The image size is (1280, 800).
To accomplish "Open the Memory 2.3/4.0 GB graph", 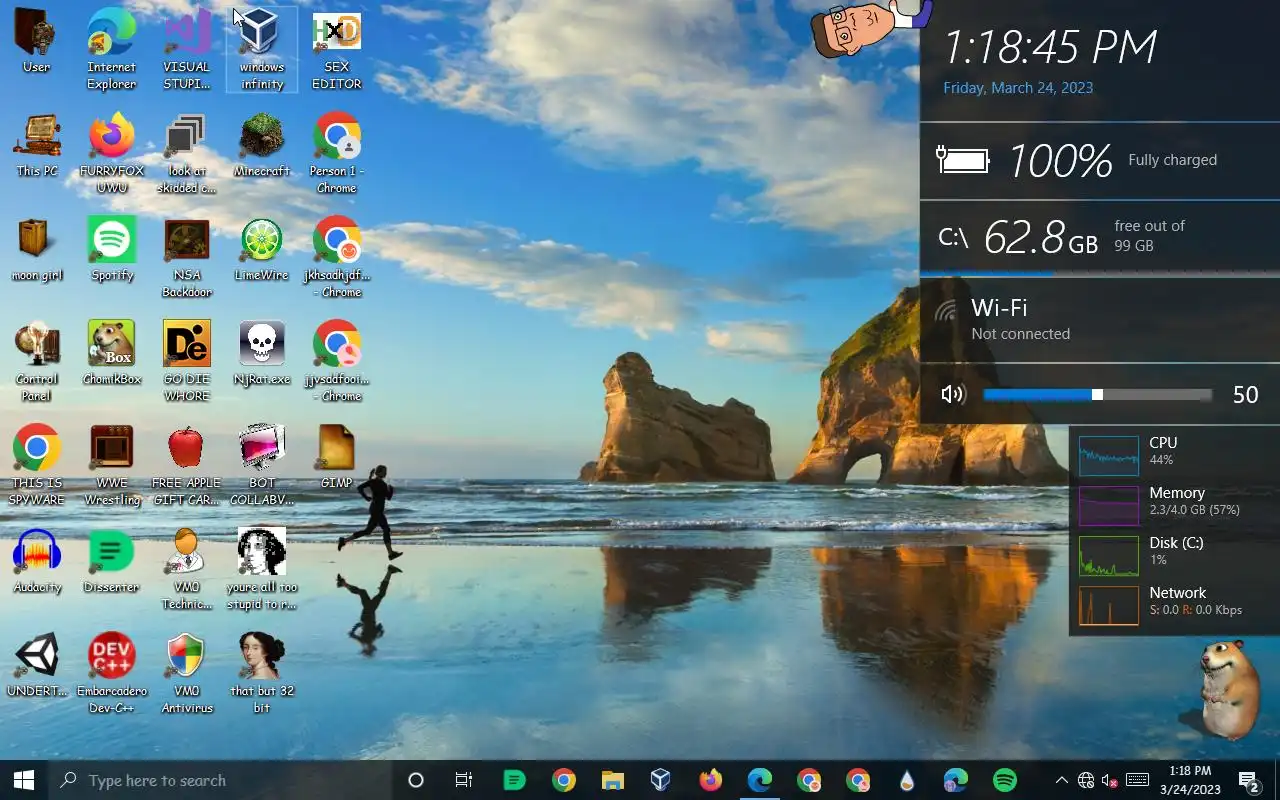I will (1109, 506).
